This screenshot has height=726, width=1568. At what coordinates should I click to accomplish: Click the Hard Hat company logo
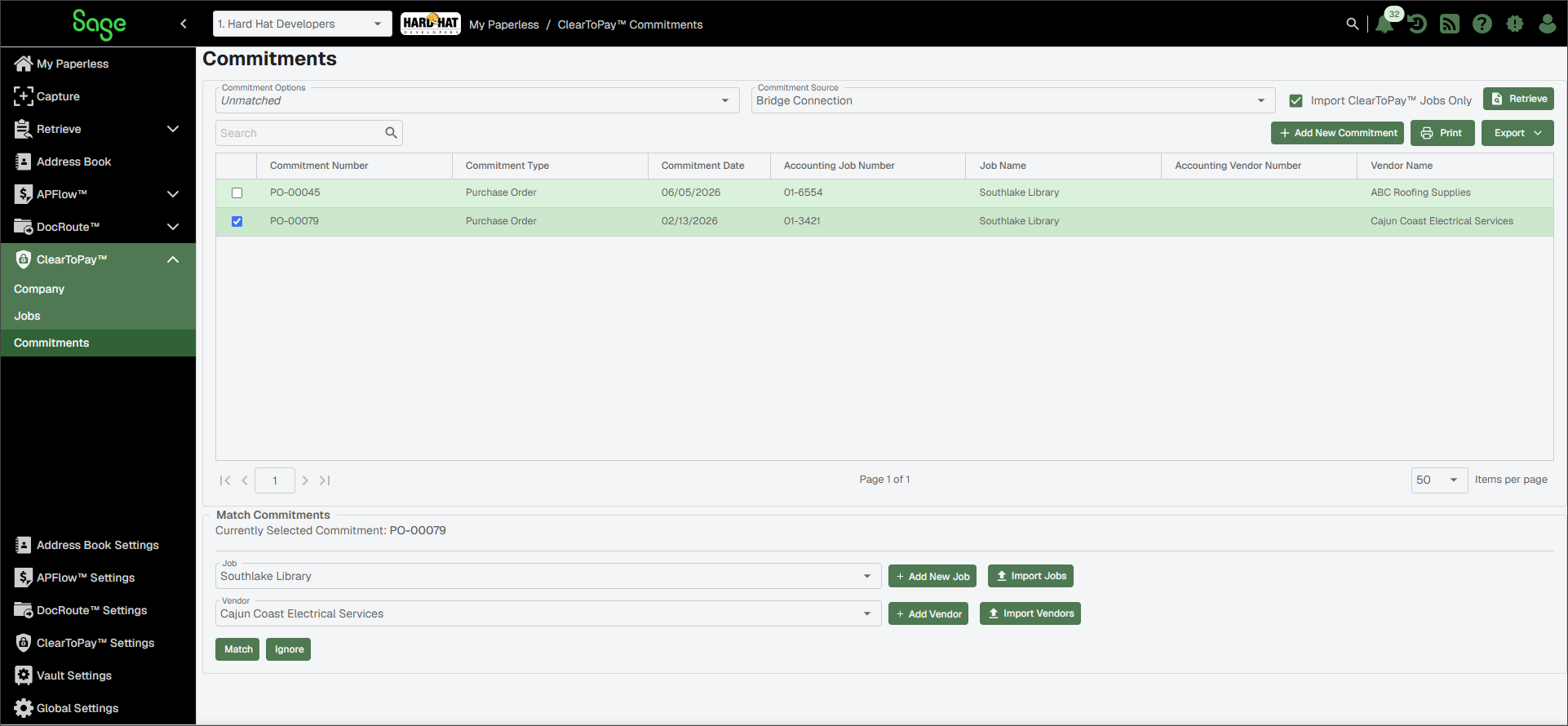[431, 24]
